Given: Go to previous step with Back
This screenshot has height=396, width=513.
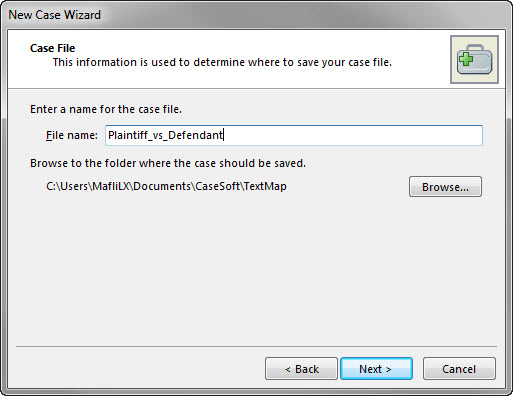Looking at the screenshot, I should tap(301, 369).
